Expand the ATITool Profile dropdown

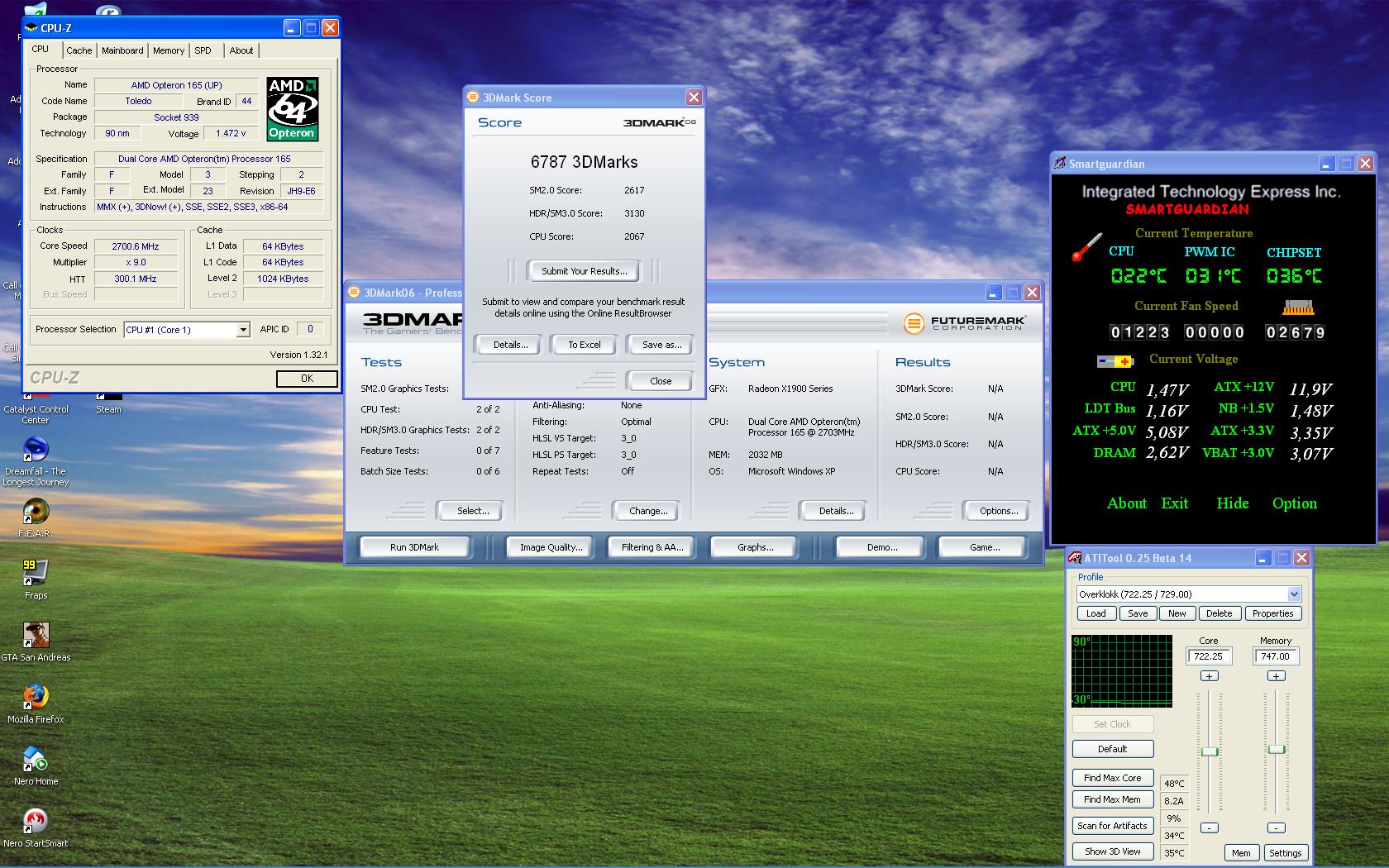point(1294,594)
